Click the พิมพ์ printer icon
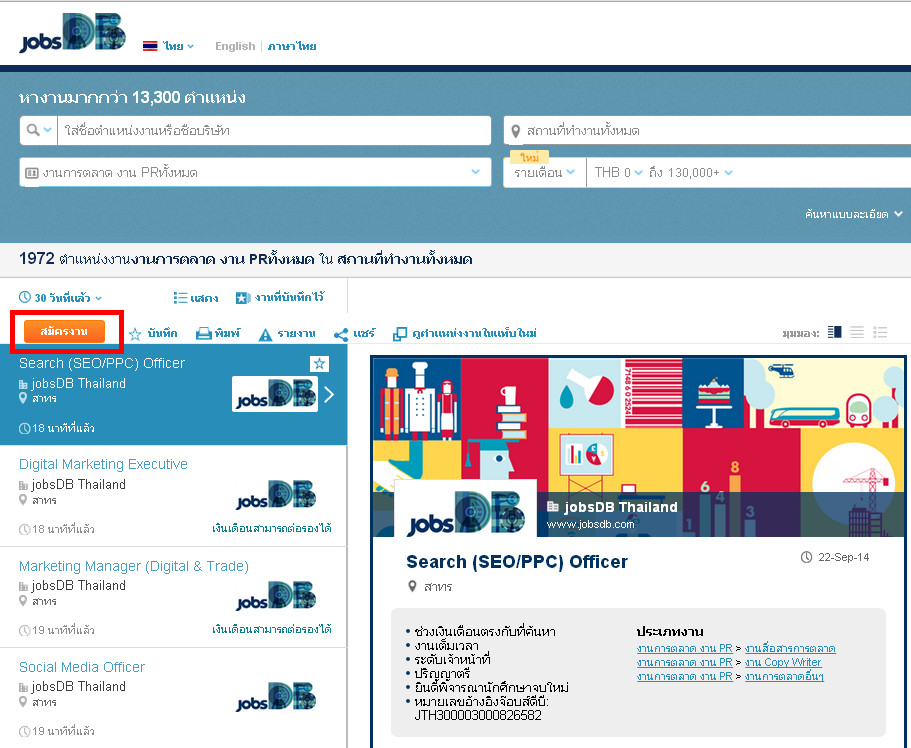This screenshot has width=911, height=748. coord(203,334)
